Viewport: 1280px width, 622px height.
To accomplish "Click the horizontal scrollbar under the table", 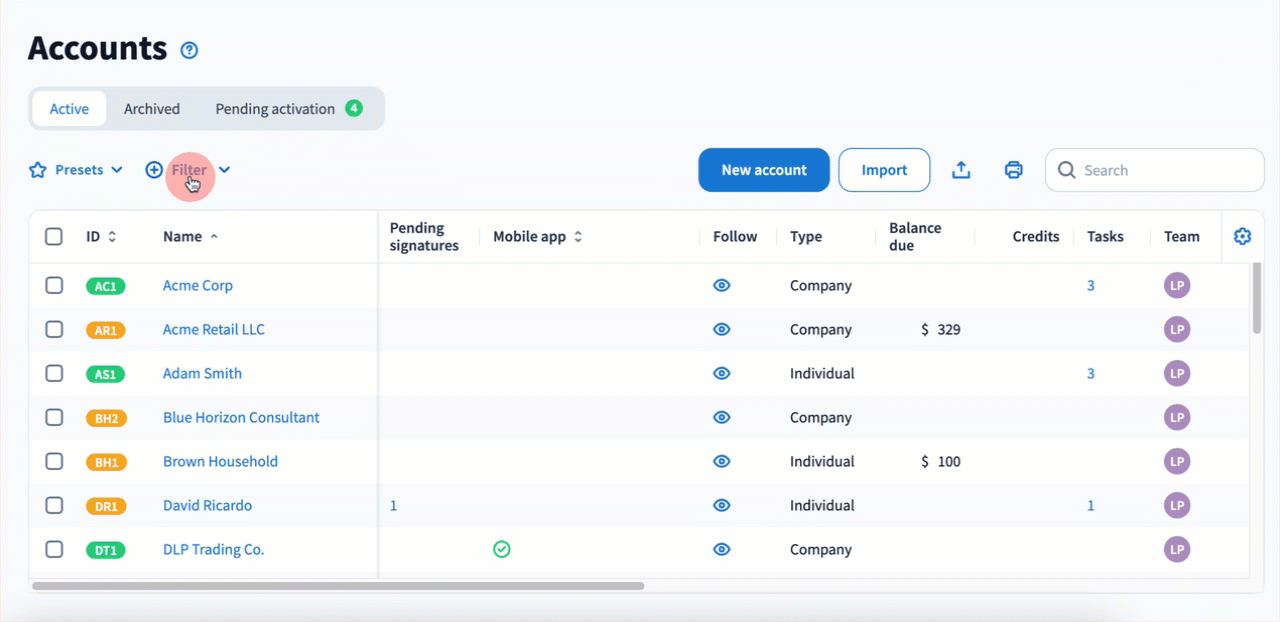I will click(338, 586).
